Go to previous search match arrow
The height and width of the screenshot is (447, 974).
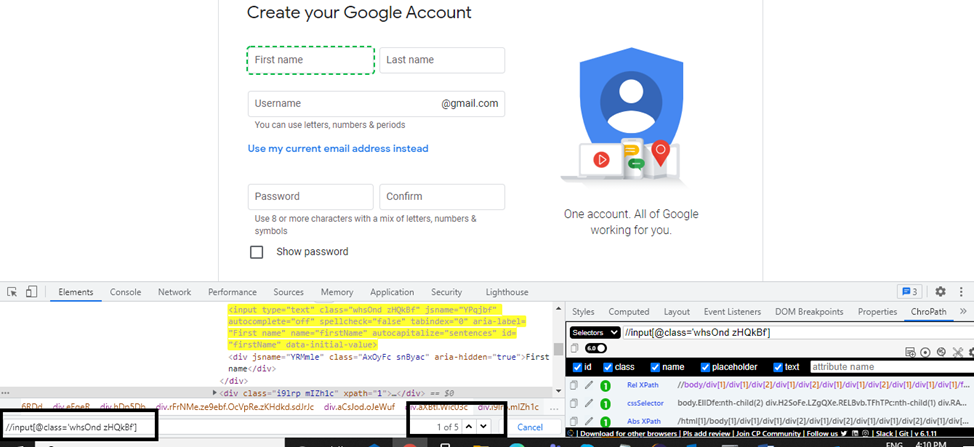coord(469,427)
